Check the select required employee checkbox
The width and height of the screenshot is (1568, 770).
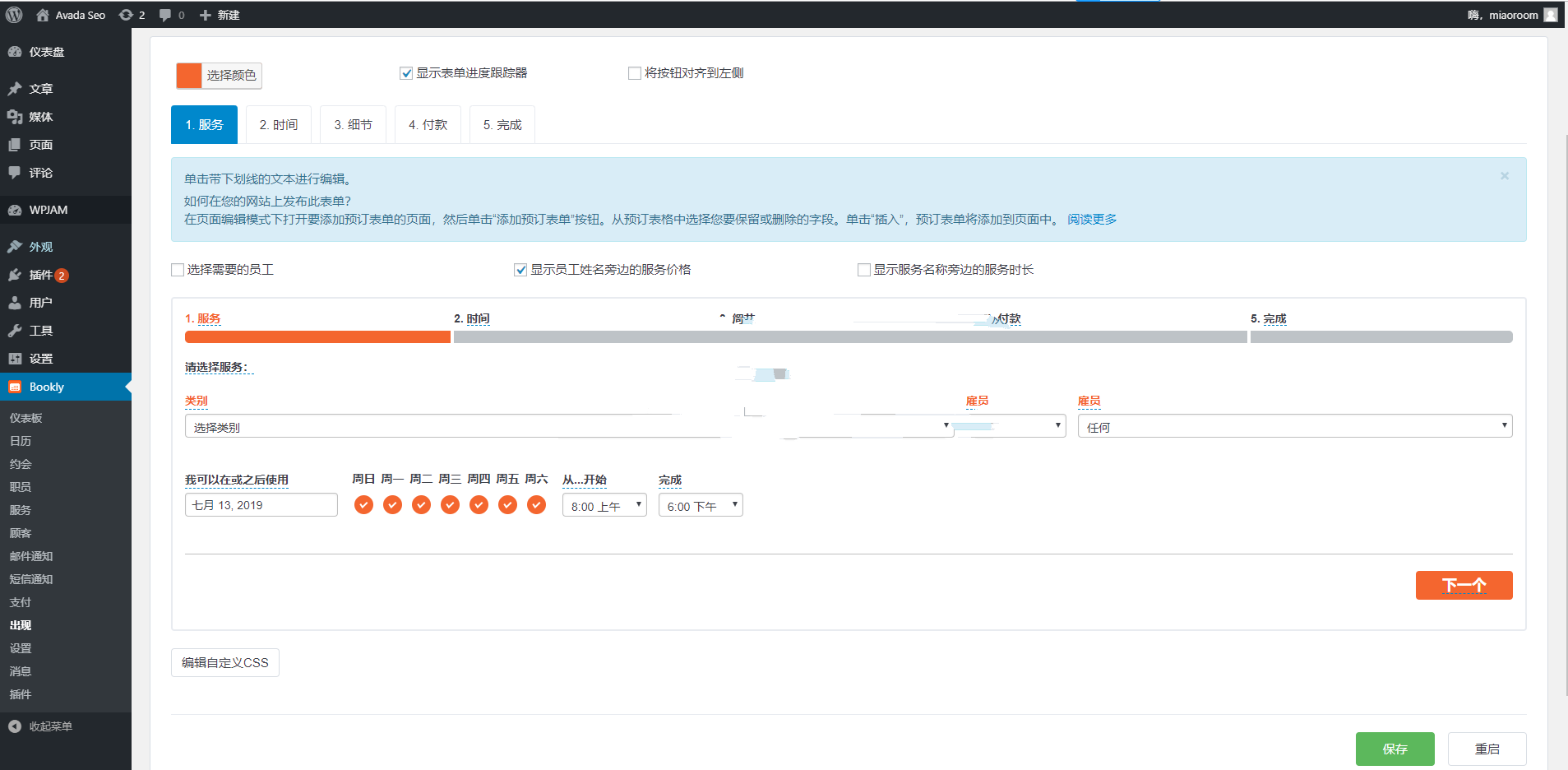point(178,270)
